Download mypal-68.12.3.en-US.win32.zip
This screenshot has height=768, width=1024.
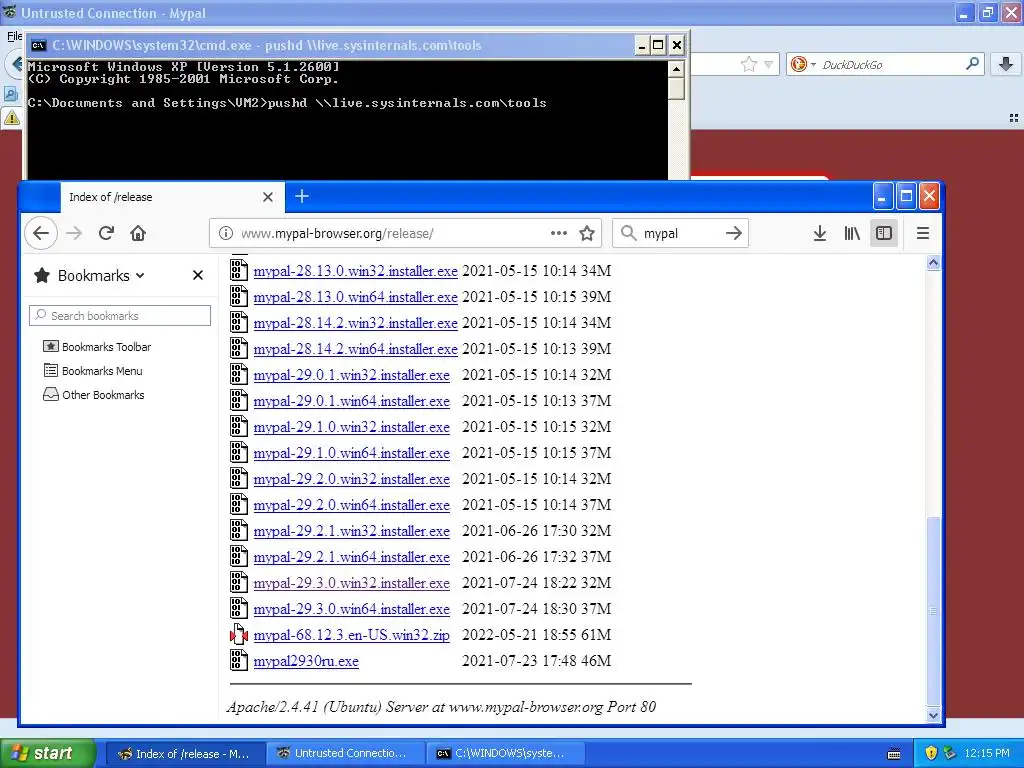[x=351, y=635]
